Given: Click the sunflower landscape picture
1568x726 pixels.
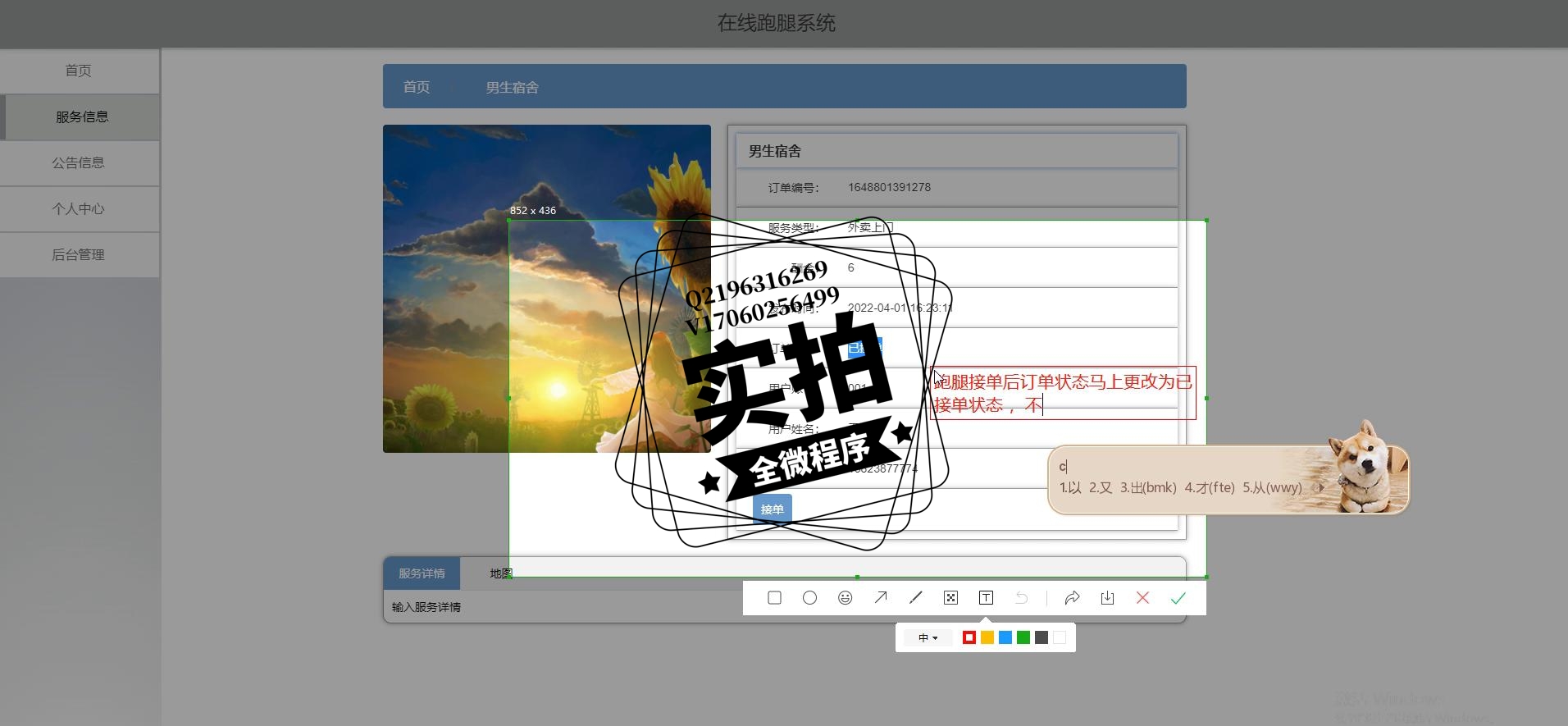Looking at the screenshot, I should point(546,289).
